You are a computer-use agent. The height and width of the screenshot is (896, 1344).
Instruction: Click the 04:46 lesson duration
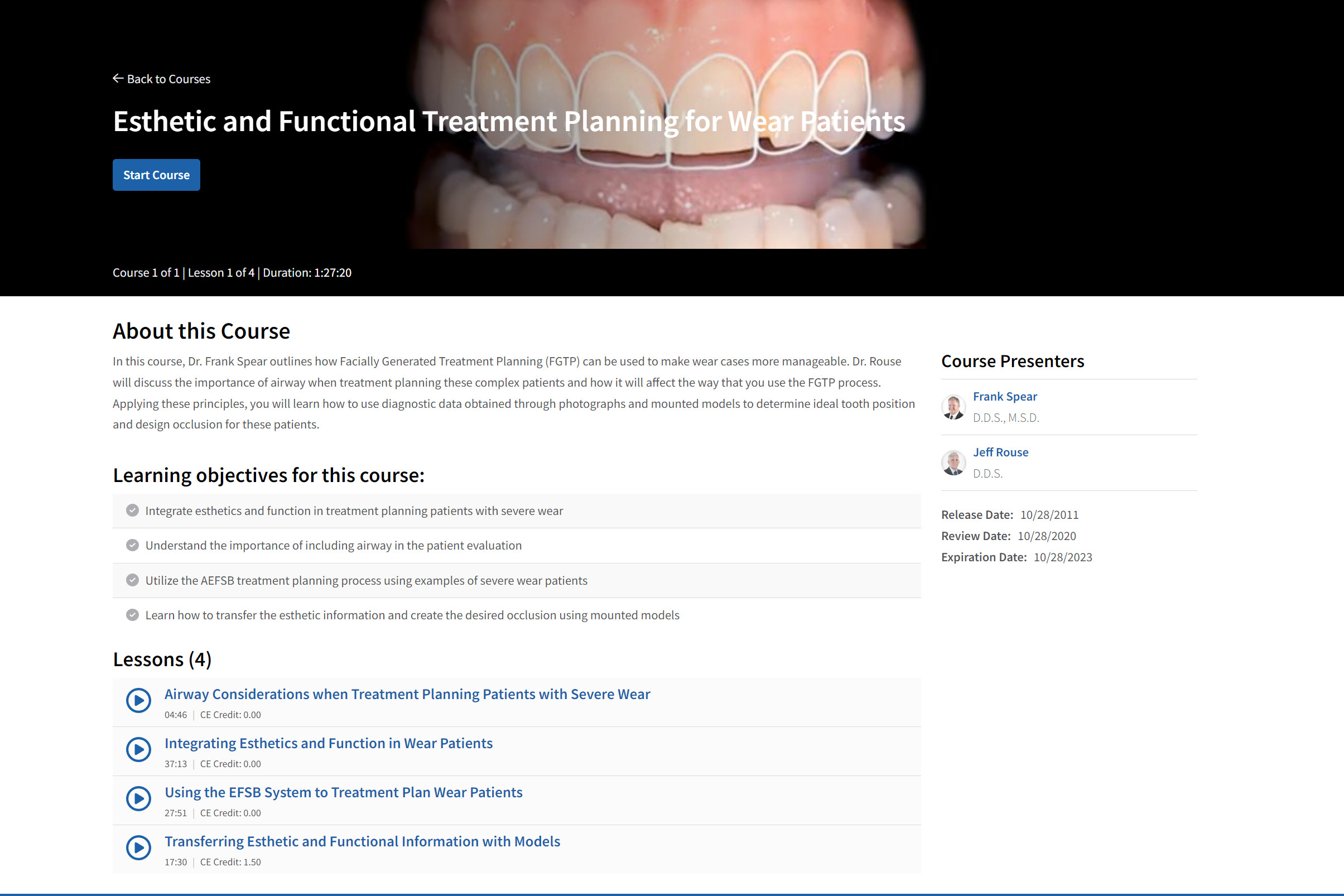(175, 715)
